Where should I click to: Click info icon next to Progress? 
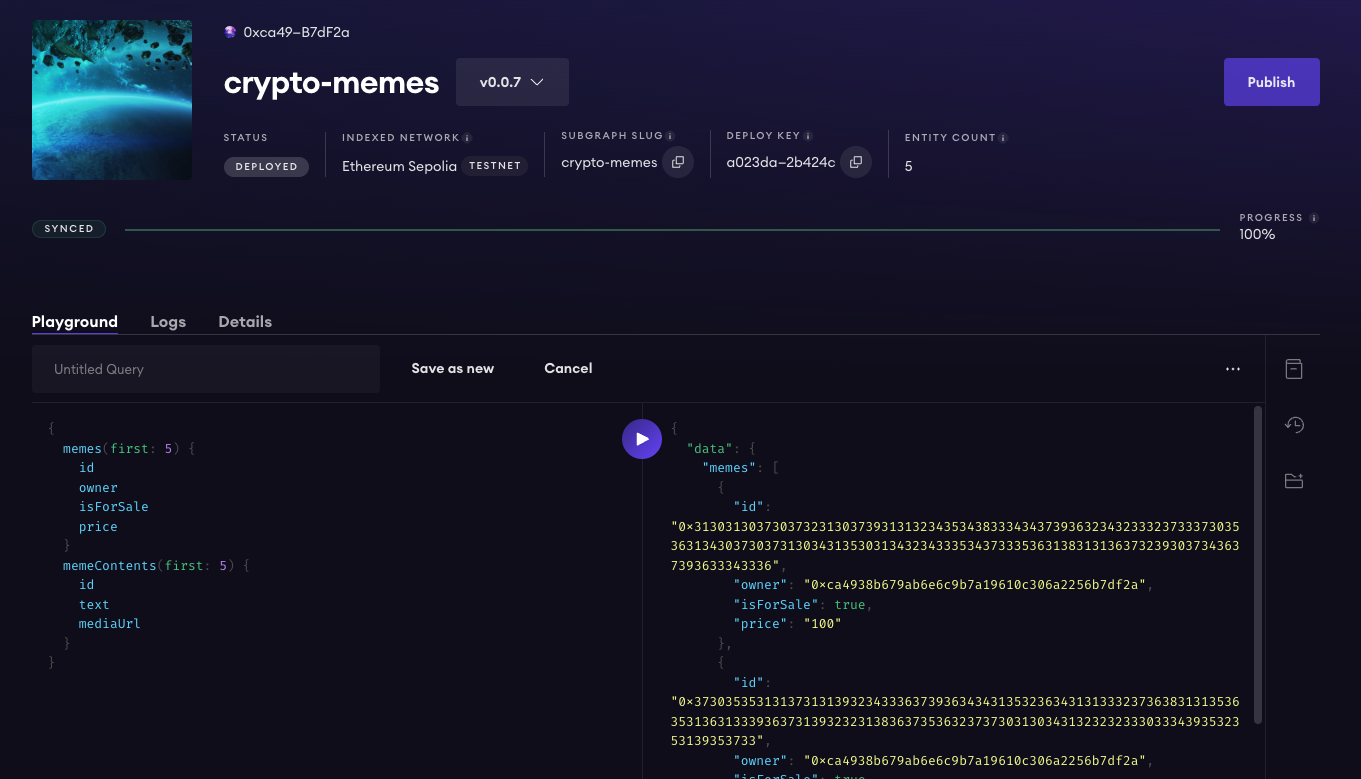tap(1314, 218)
